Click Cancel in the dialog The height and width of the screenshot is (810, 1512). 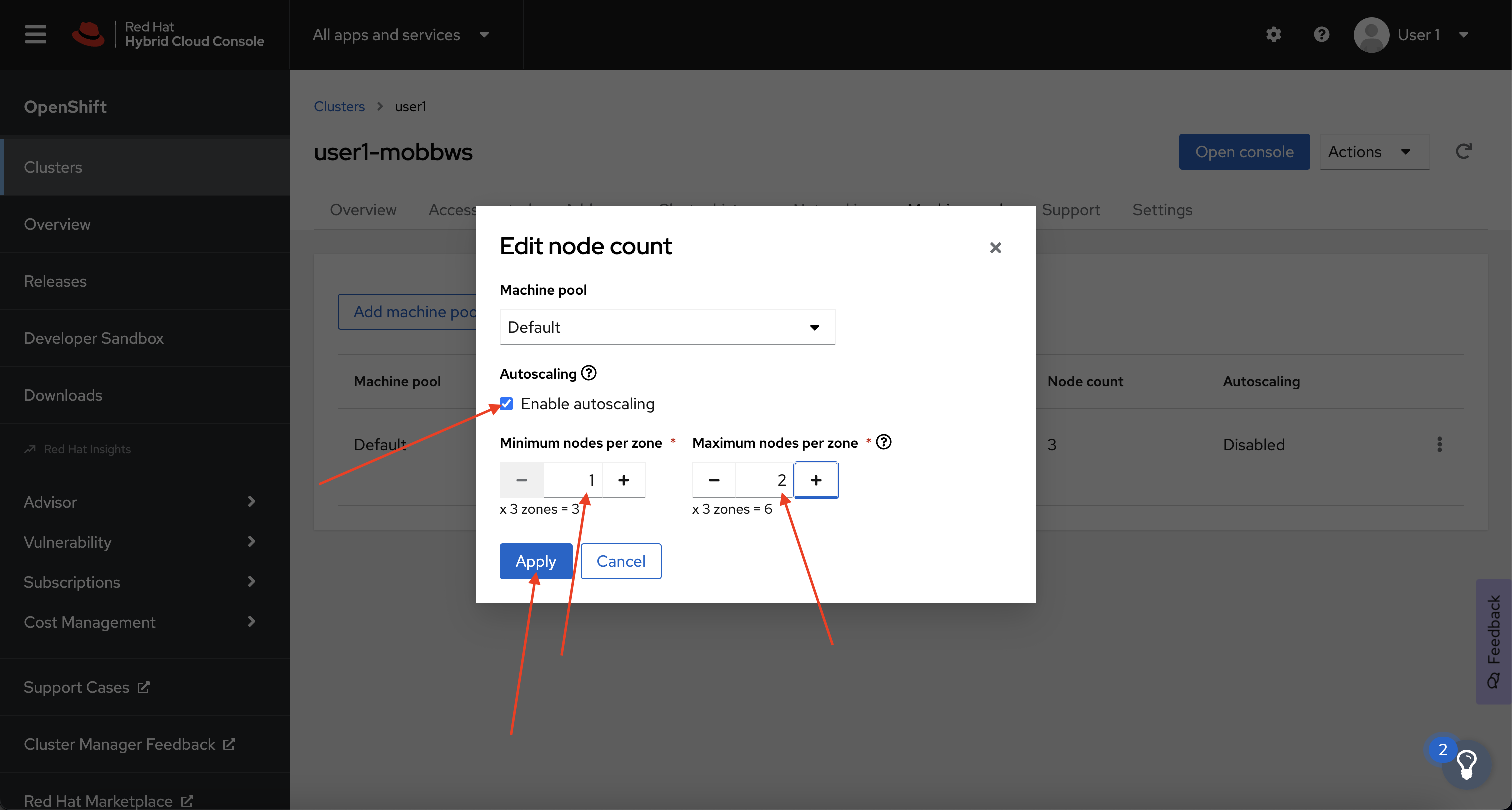coord(621,561)
